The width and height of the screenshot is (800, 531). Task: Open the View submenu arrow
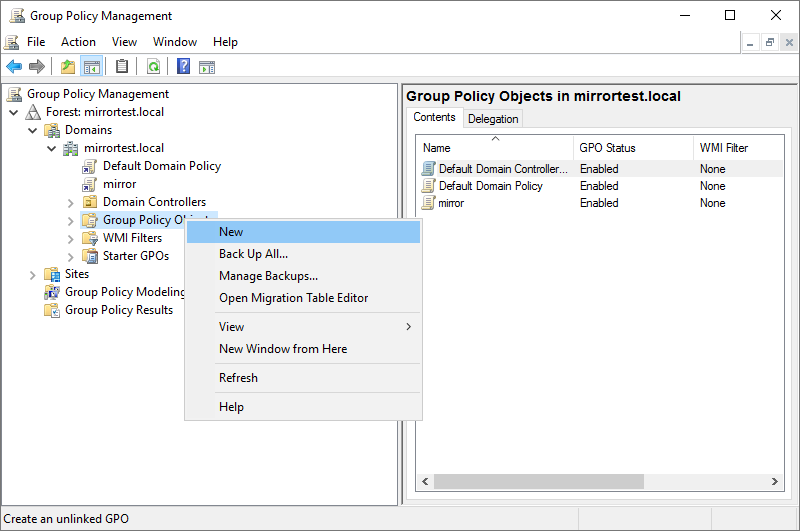coord(409,326)
